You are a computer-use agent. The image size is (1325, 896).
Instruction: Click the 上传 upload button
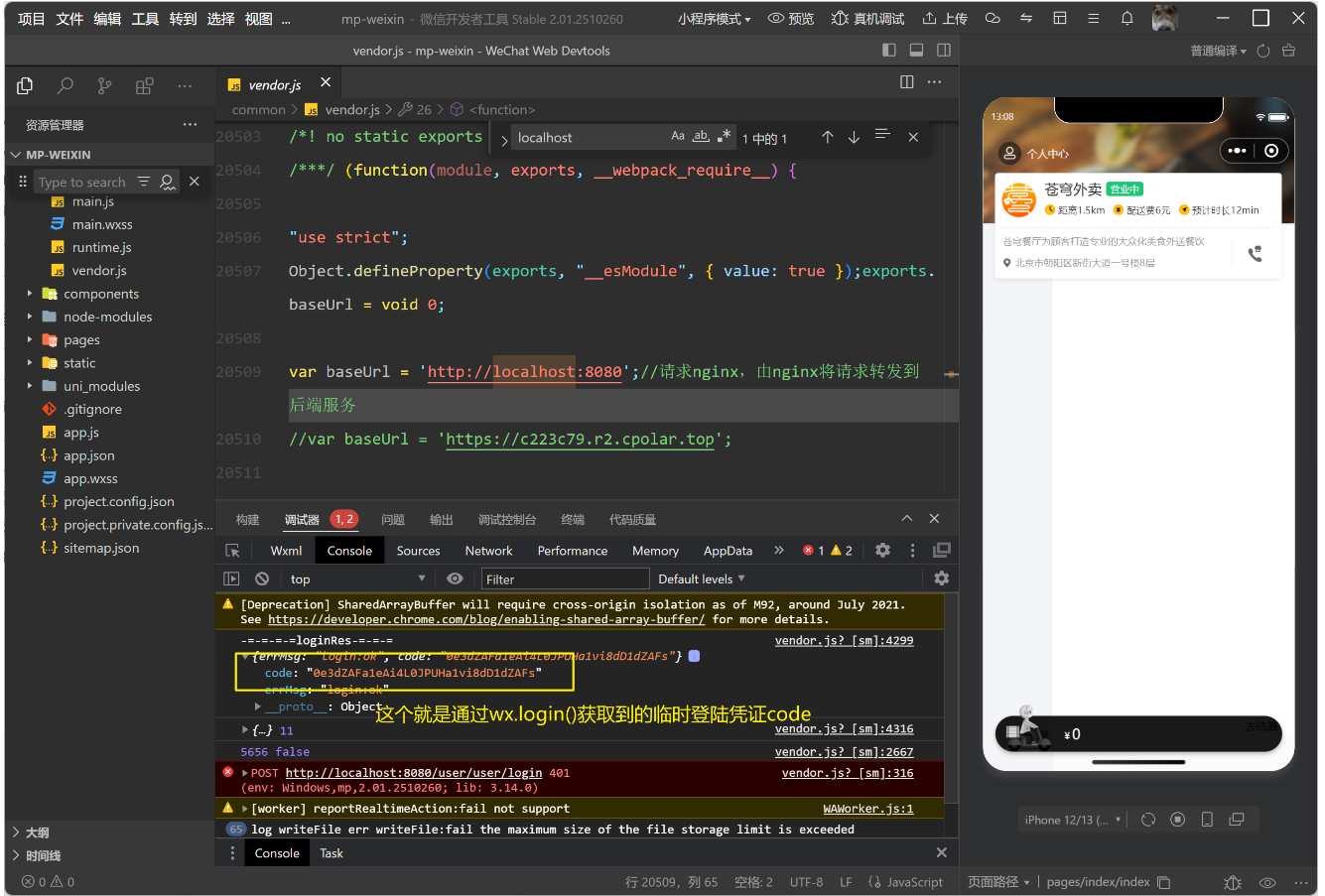coord(945,19)
